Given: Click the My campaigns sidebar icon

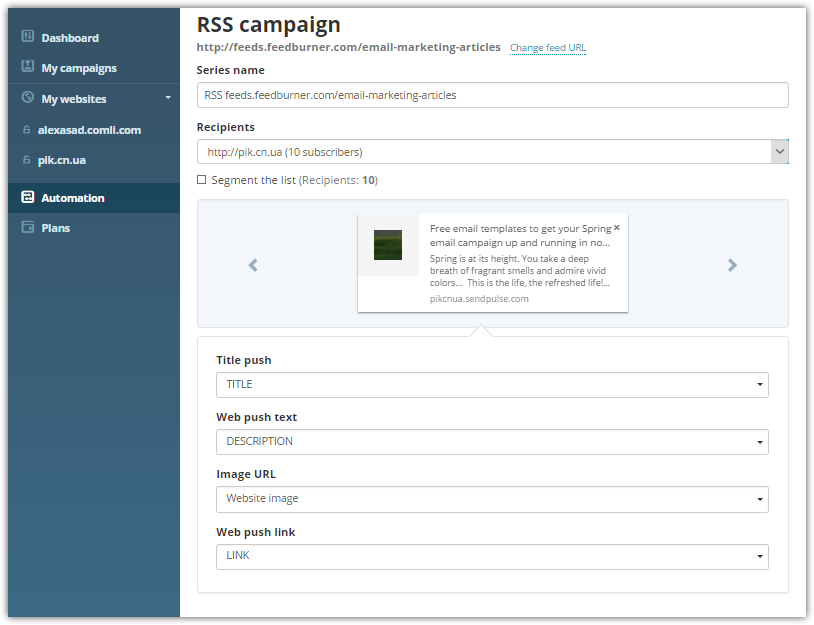Looking at the screenshot, I should [28, 66].
